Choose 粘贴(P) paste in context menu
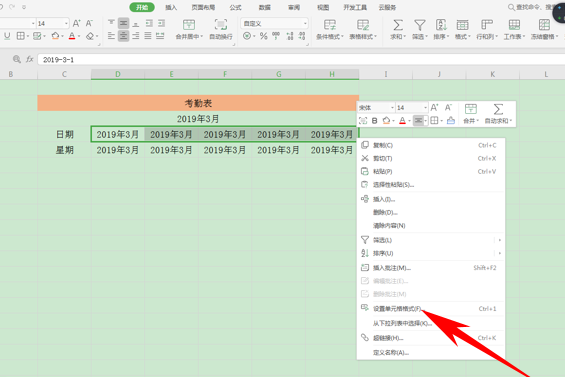 tap(431, 172)
